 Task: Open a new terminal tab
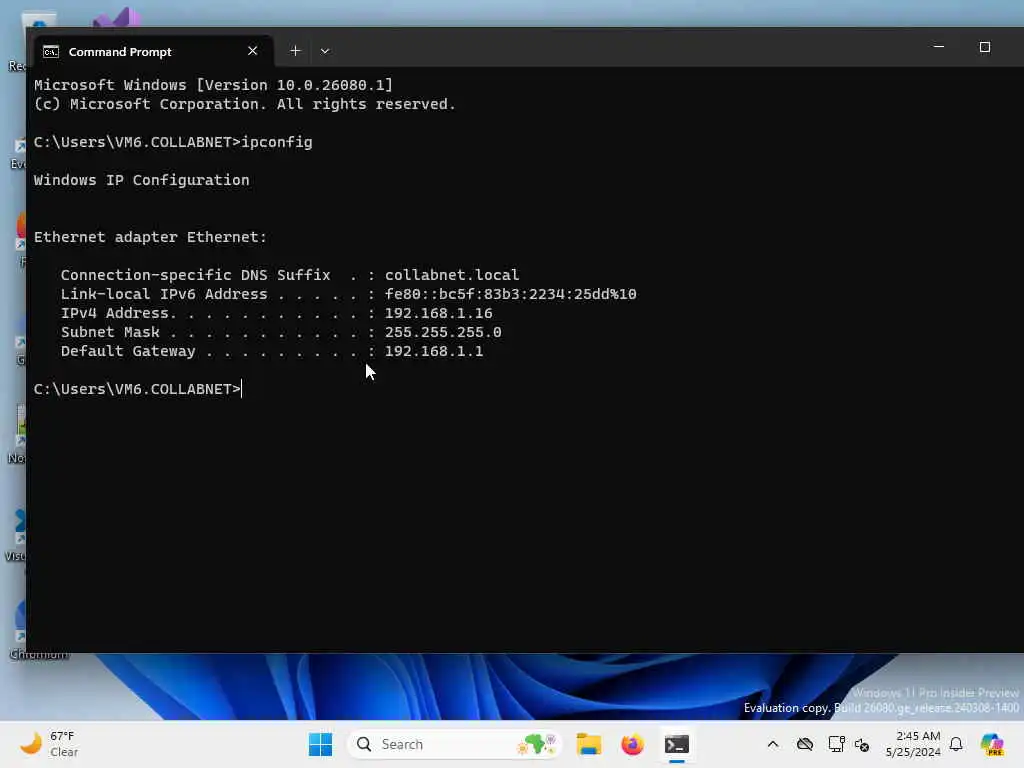pyautogui.click(x=295, y=51)
